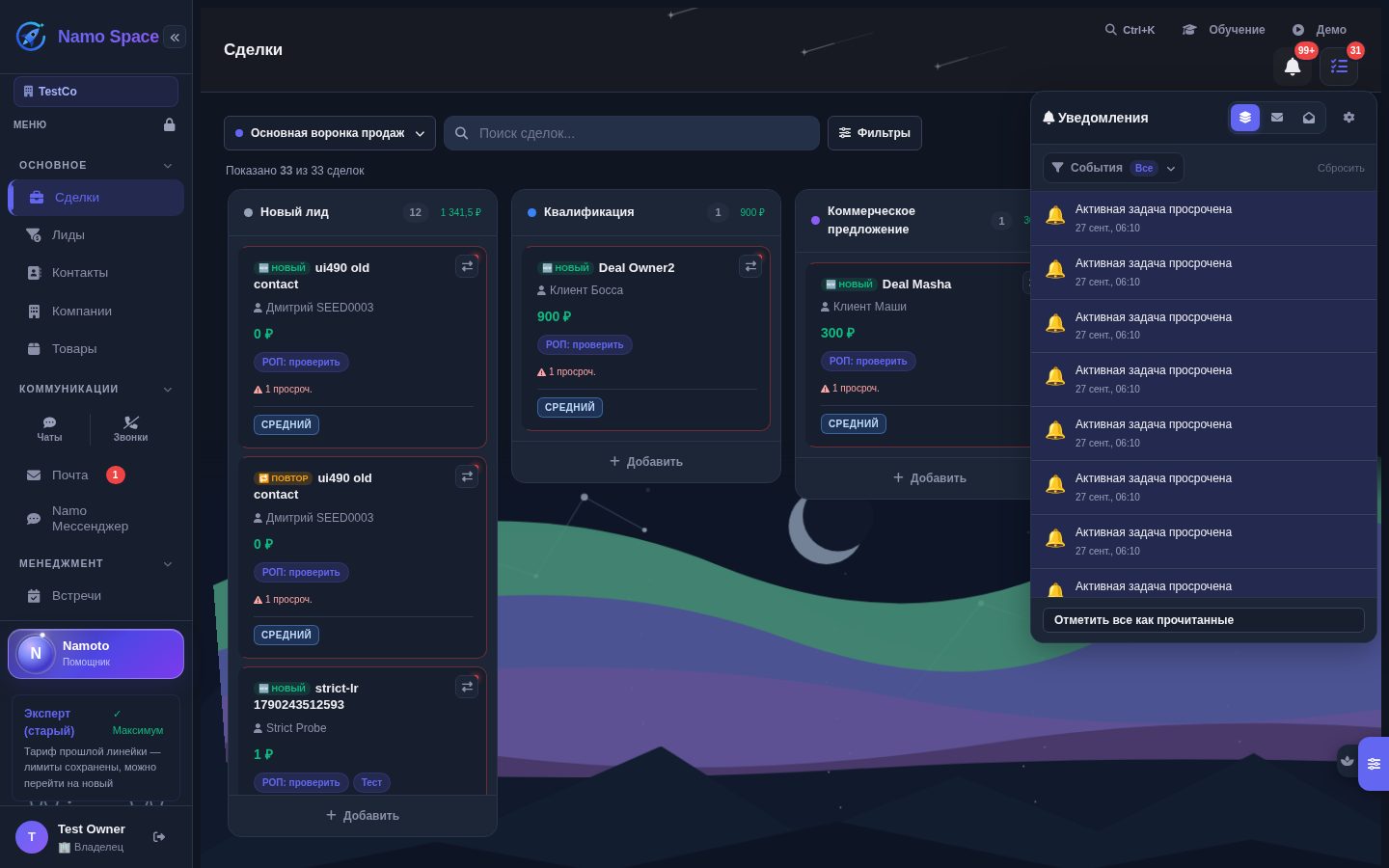The height and width of the screenshot is (868, 1389).
Task: Switch notifications to the envelope tab
Action: click(x=1277, y=118)
